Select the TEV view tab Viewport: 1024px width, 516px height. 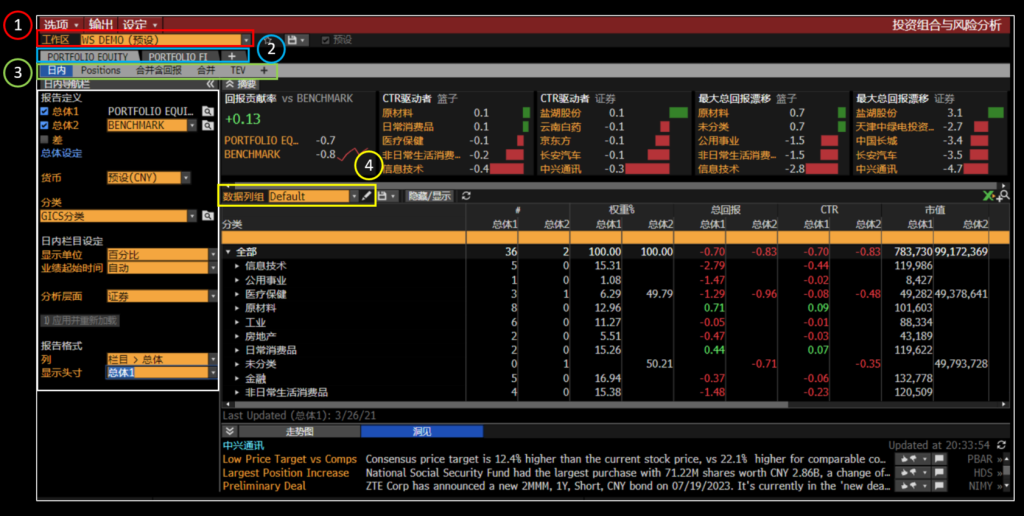point(238,70)
